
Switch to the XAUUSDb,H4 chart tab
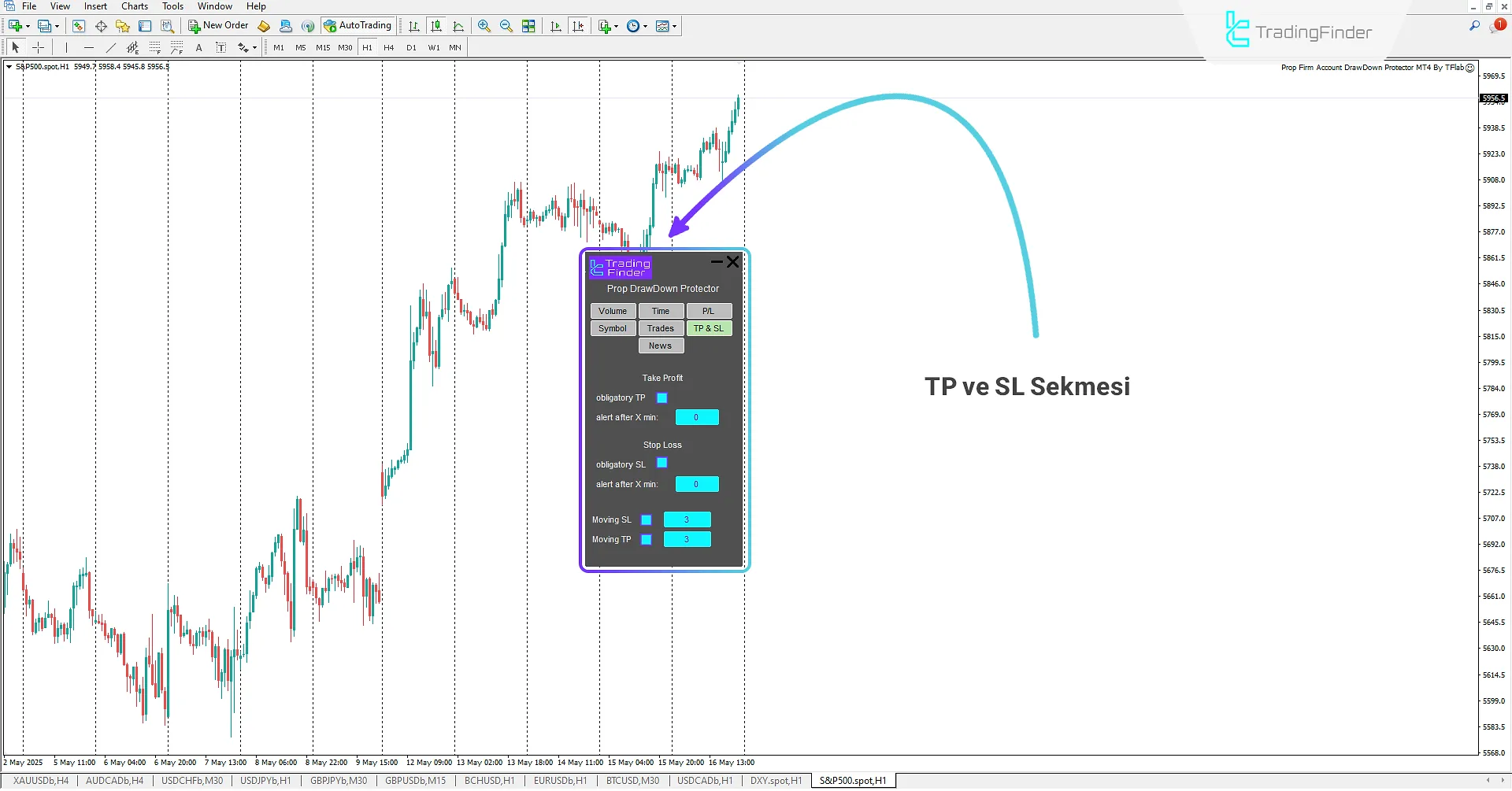coord(39,780)
